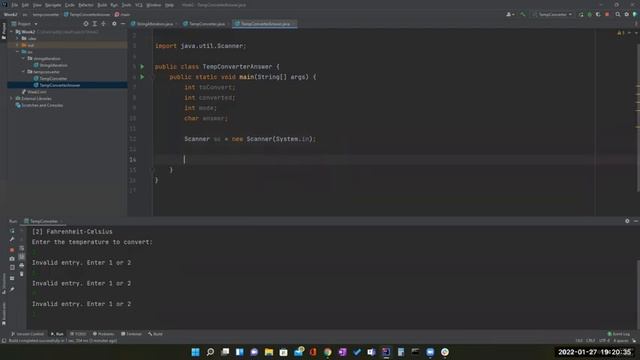Viewport: 640px width, 360px height.
Task: Stop the running process in Run panel
Action: pos(12,249)
